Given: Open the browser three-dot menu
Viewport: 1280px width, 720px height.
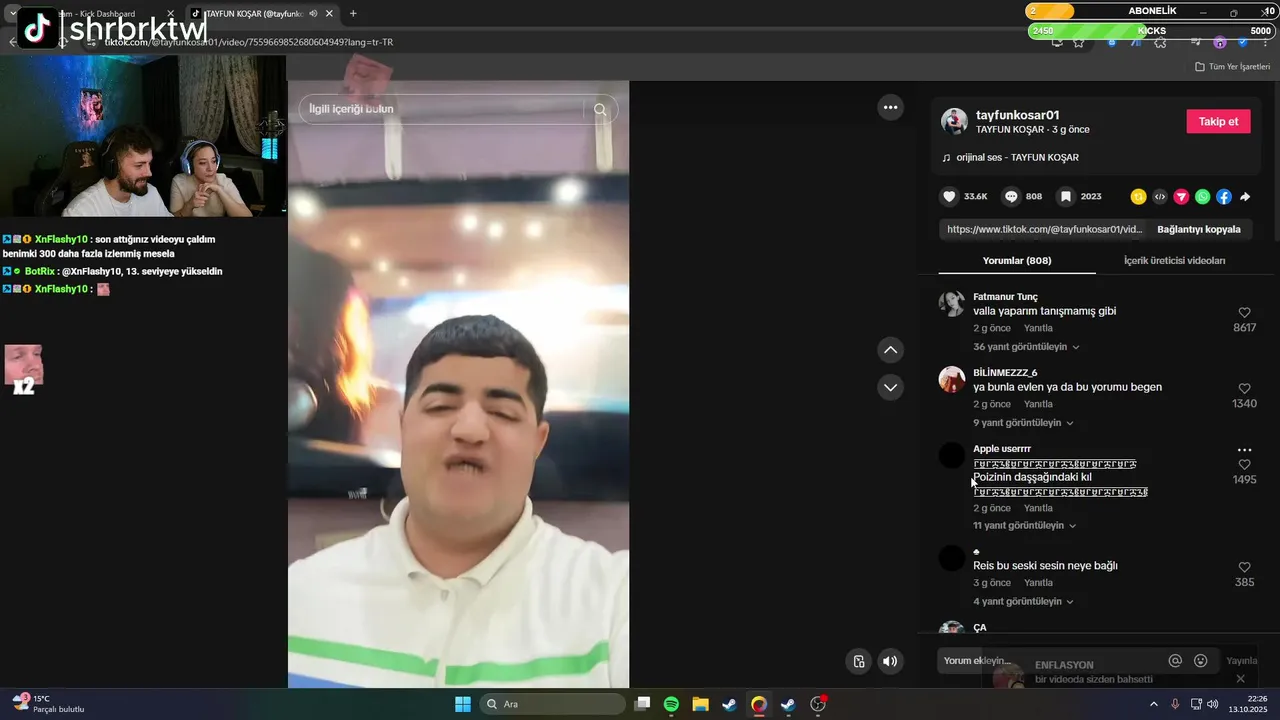Looking at the screenshot, I should coord(1265,43).
